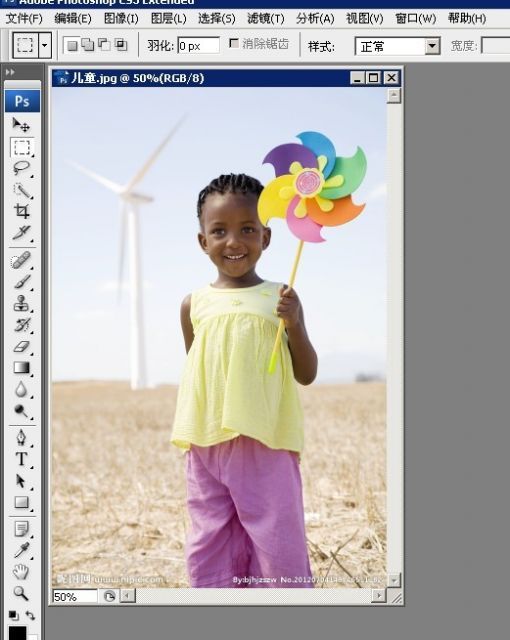Select the Pen tool
Screen dimensions: 510x640
[21, 438]
